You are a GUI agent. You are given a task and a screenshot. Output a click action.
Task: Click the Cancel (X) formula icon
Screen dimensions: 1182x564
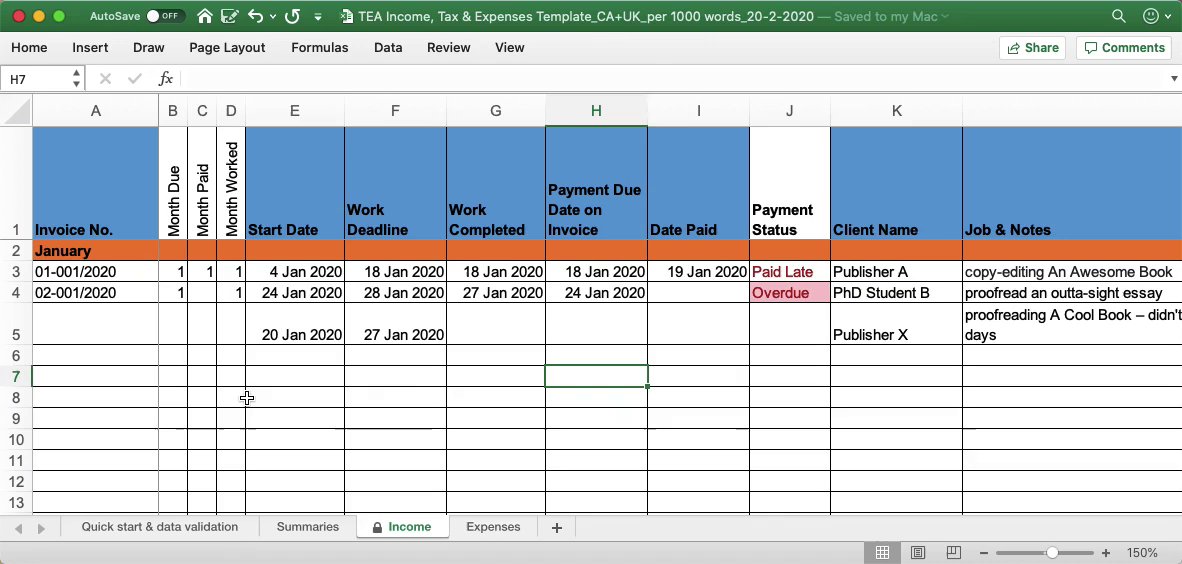point(105,78)
